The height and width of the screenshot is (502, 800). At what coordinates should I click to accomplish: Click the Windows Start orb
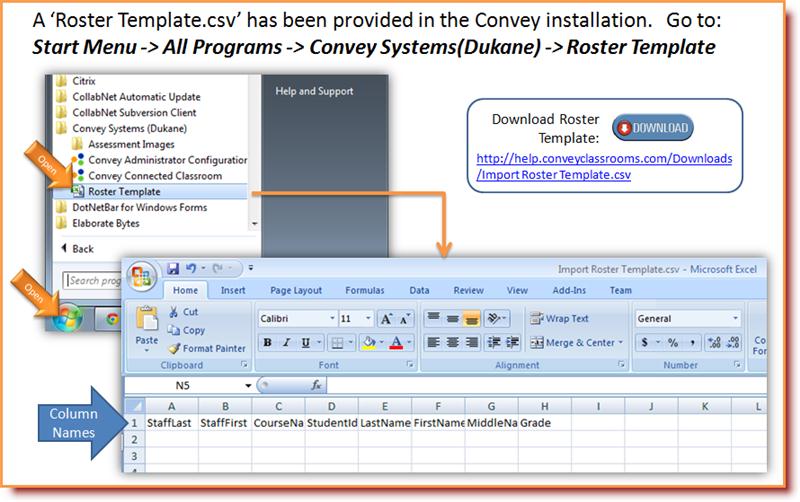tap(67, 318)
